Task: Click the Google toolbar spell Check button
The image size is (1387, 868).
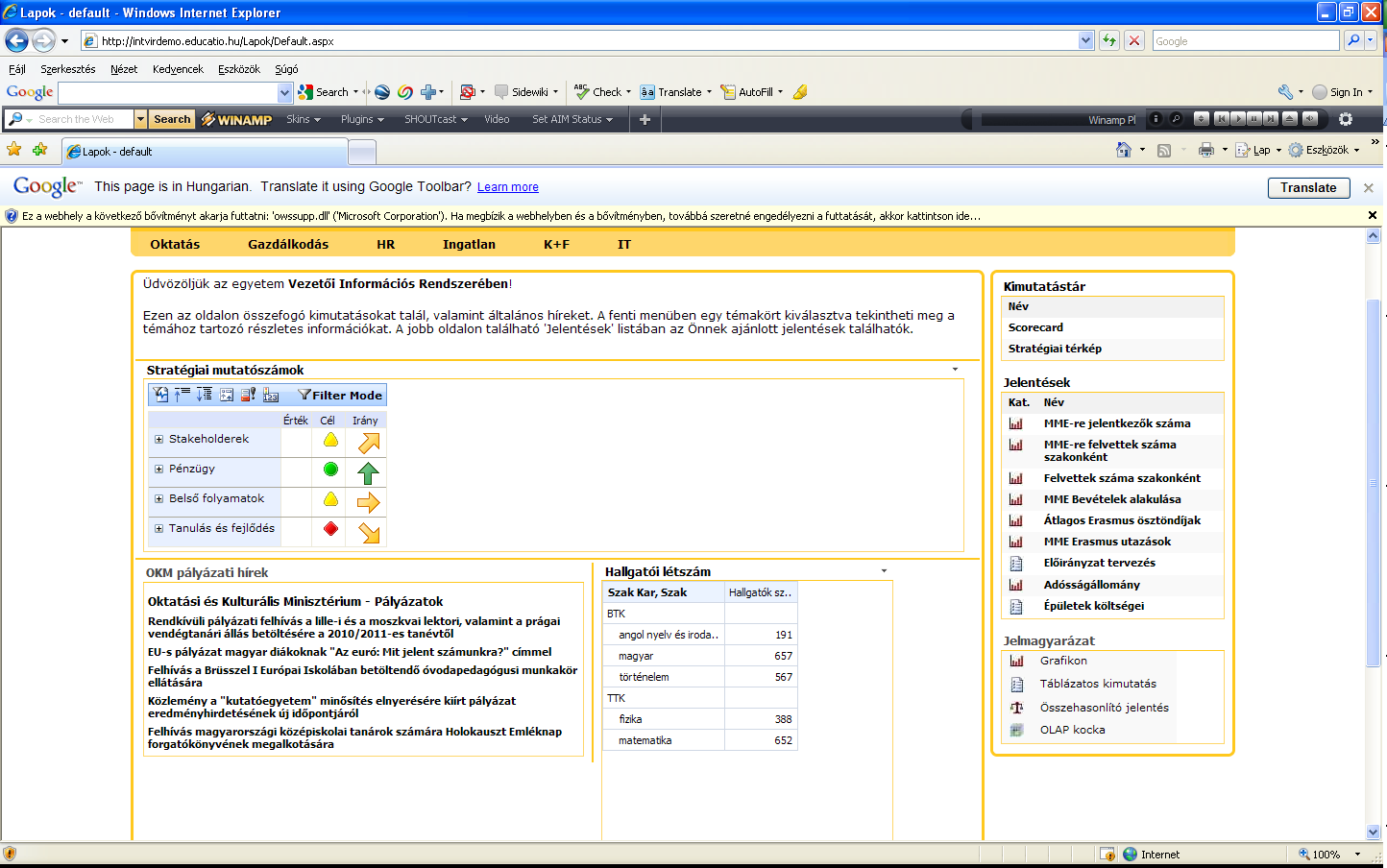Action: [x=602, y=92]
